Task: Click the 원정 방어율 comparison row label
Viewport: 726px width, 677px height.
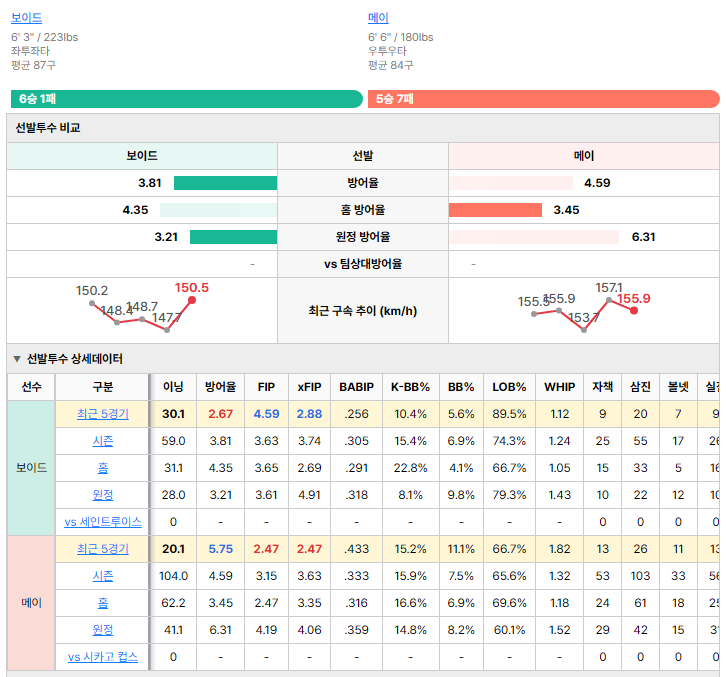Action: [x=363, y=237]
